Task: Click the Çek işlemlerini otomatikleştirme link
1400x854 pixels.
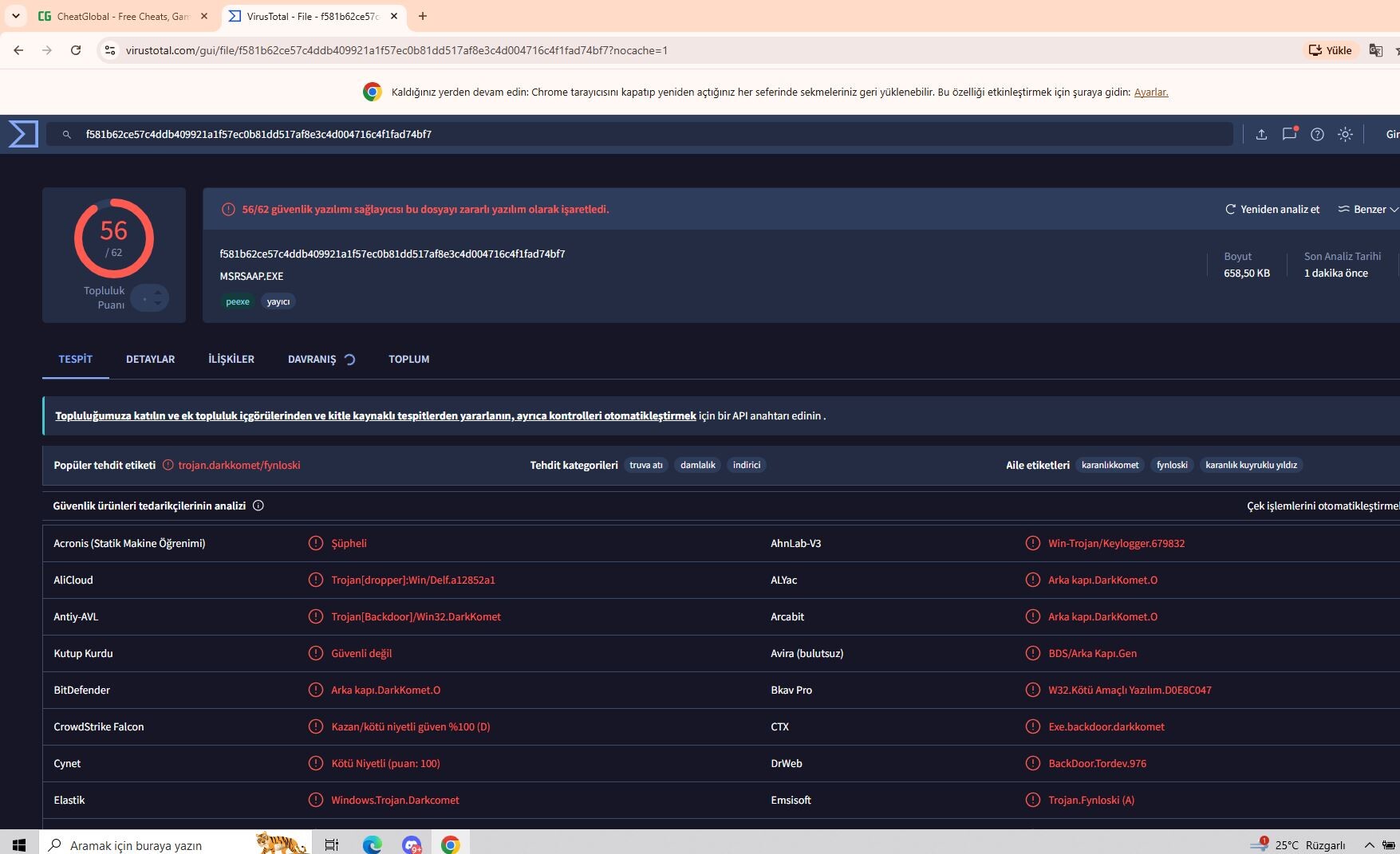Action: tap(1323, 506)
